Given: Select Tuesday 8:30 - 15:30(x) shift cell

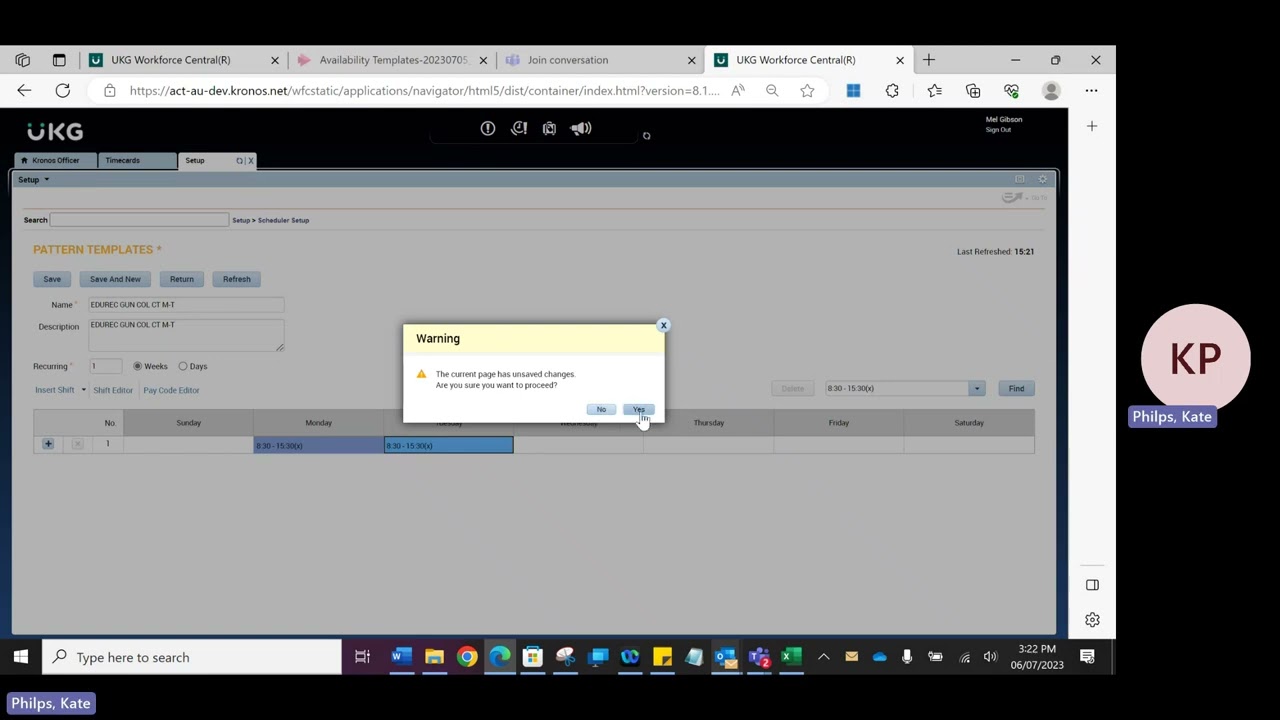Looking at the screenshot, I should click(448, 445).
